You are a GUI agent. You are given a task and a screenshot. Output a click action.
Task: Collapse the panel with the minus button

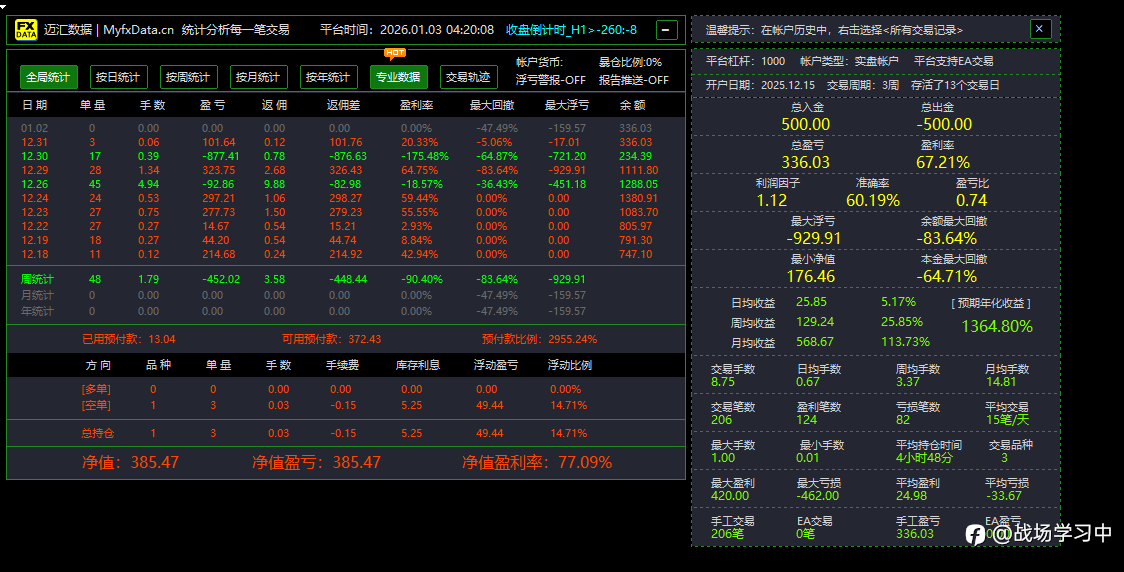pyautogui.click(x=666, y=30)
